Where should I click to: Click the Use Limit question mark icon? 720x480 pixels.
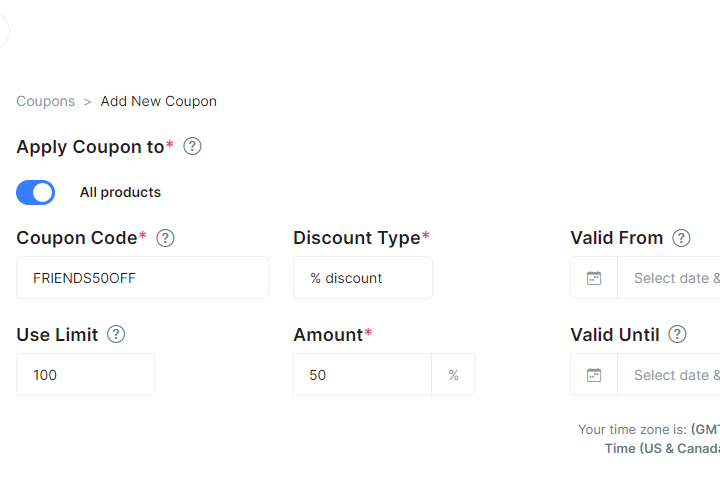coord(116,335)
